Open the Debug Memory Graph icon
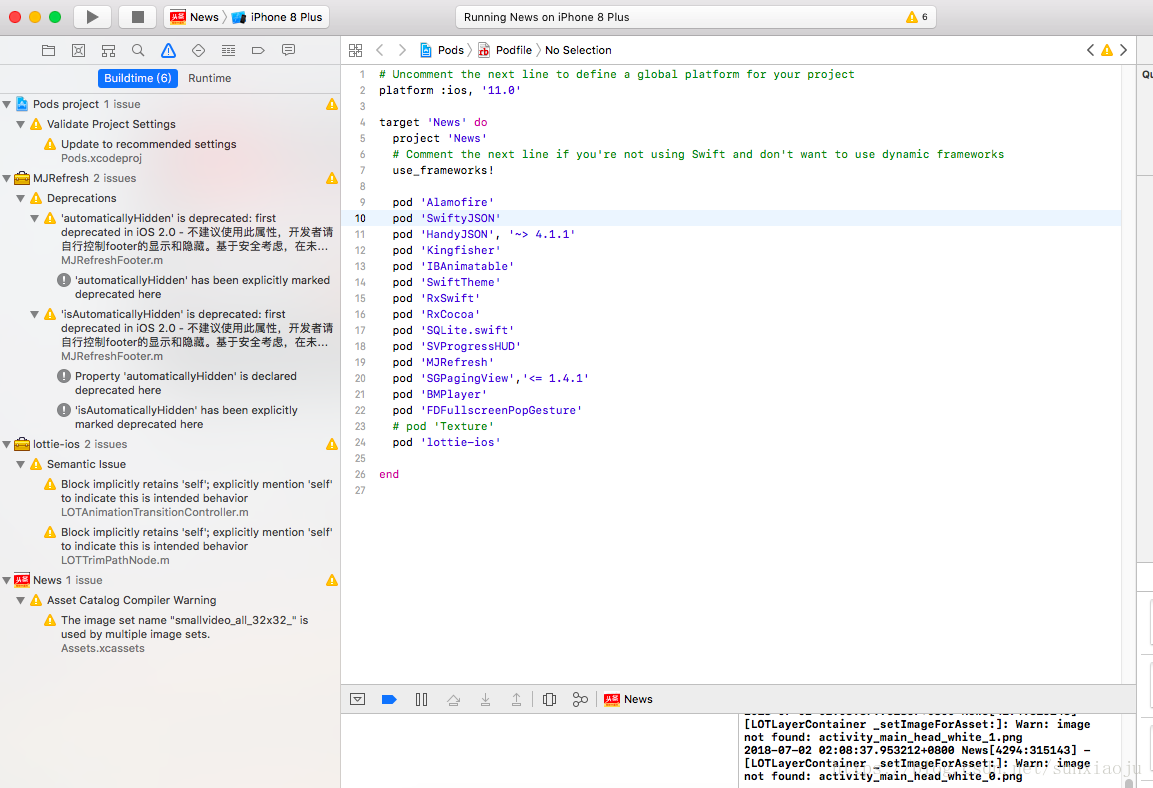The width and height of the screenshot is (1153, 788). coord(580,699)
